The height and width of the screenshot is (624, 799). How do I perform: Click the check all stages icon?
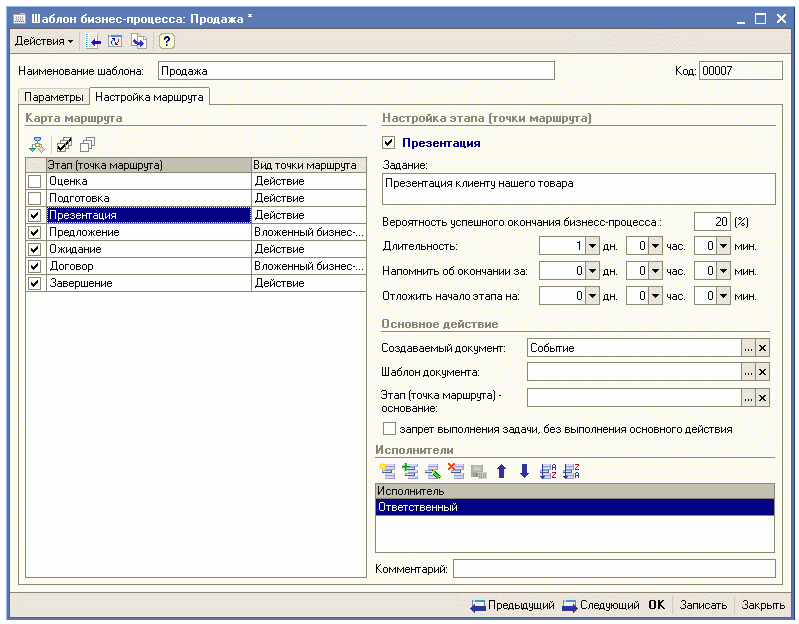64,145
